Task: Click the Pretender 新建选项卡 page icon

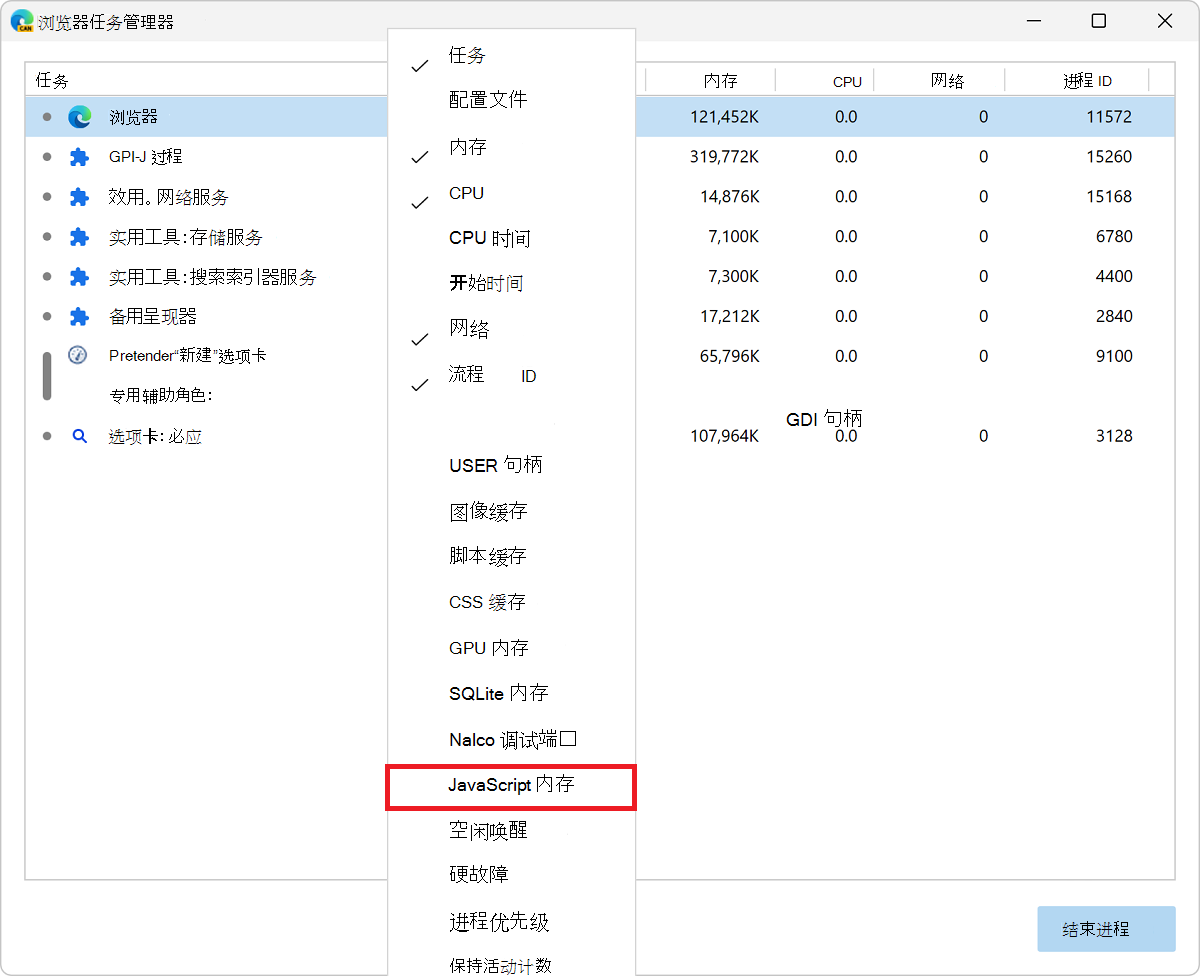Action: click(x=79, y=355)
